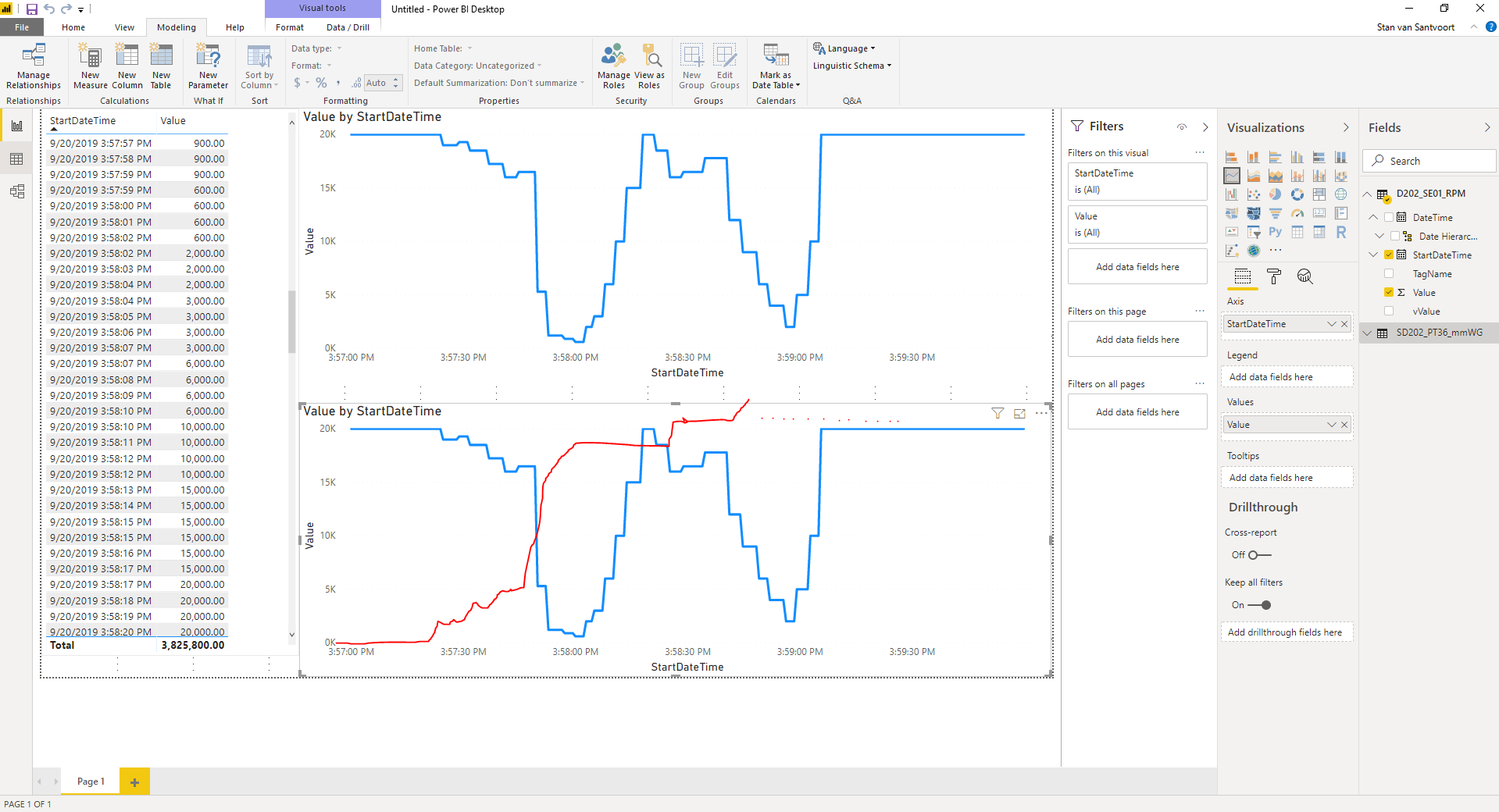Uncheck the Value field checkbox
The height and width of the screenshot is (812, 1499).
[x=1389, y=292]
